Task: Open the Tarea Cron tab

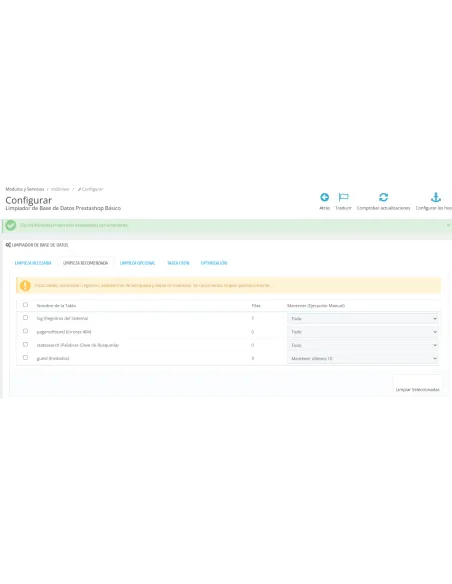Action: [x=178, y=263]
